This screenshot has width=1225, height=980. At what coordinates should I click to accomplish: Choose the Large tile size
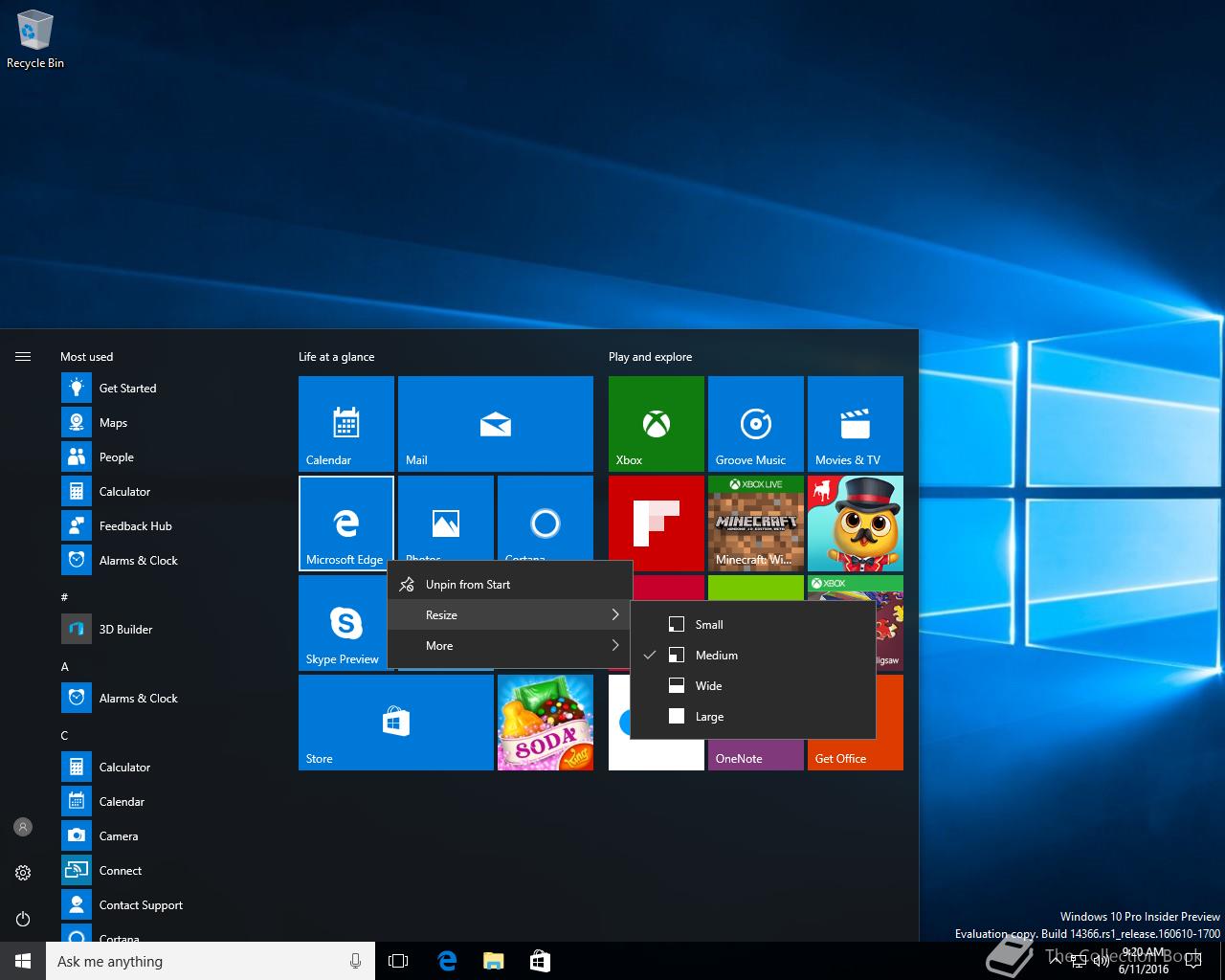pyautogui.click(x=753, y=716)
